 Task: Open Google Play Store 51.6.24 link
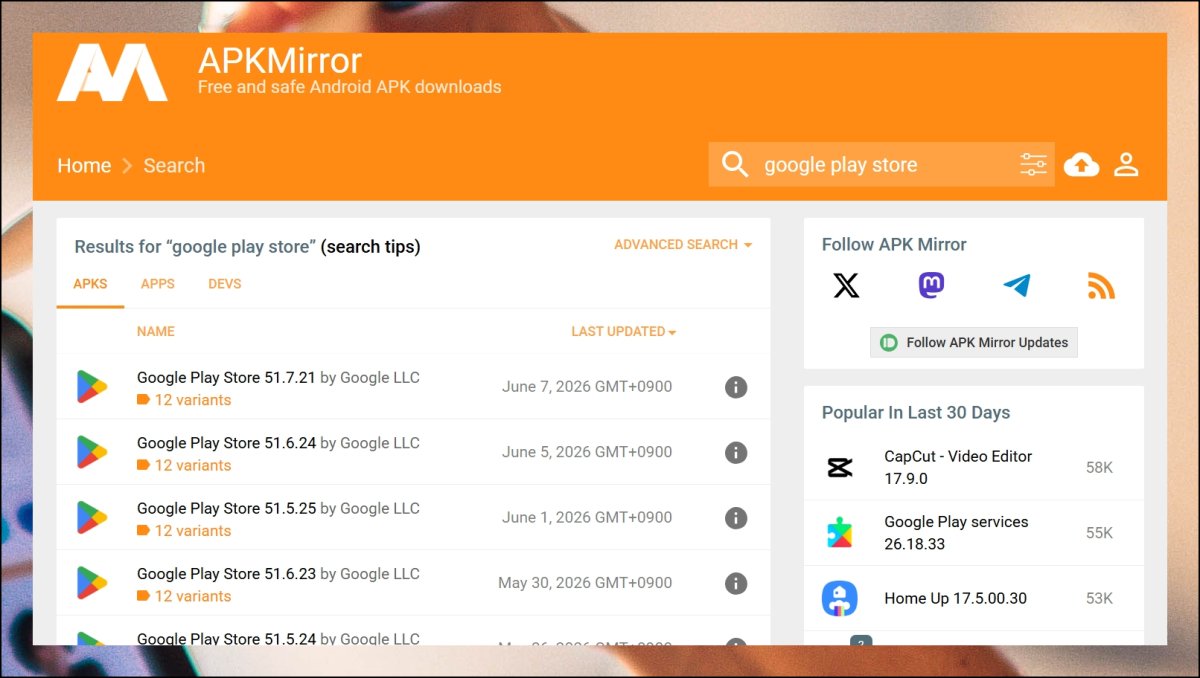point(226,443)
